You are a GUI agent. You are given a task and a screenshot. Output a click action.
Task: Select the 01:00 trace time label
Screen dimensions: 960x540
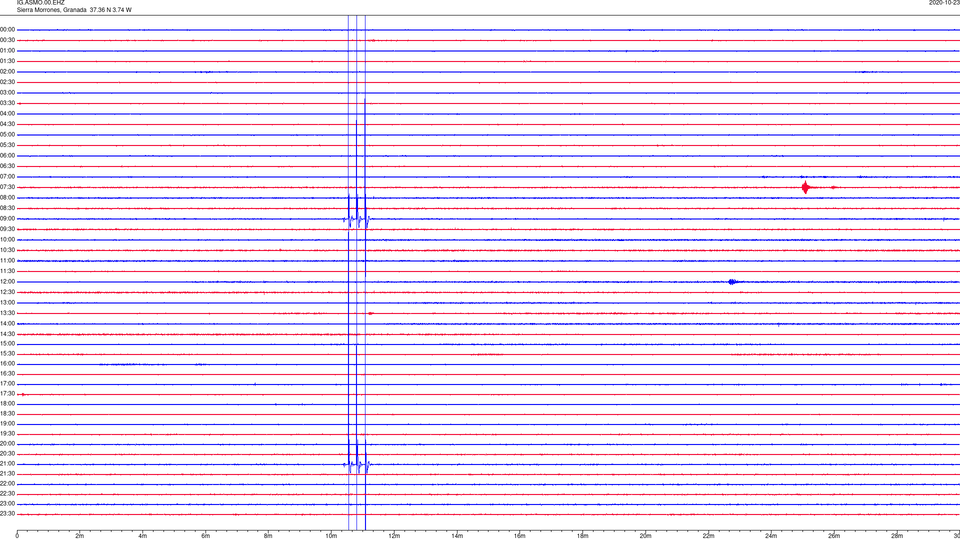7,50
